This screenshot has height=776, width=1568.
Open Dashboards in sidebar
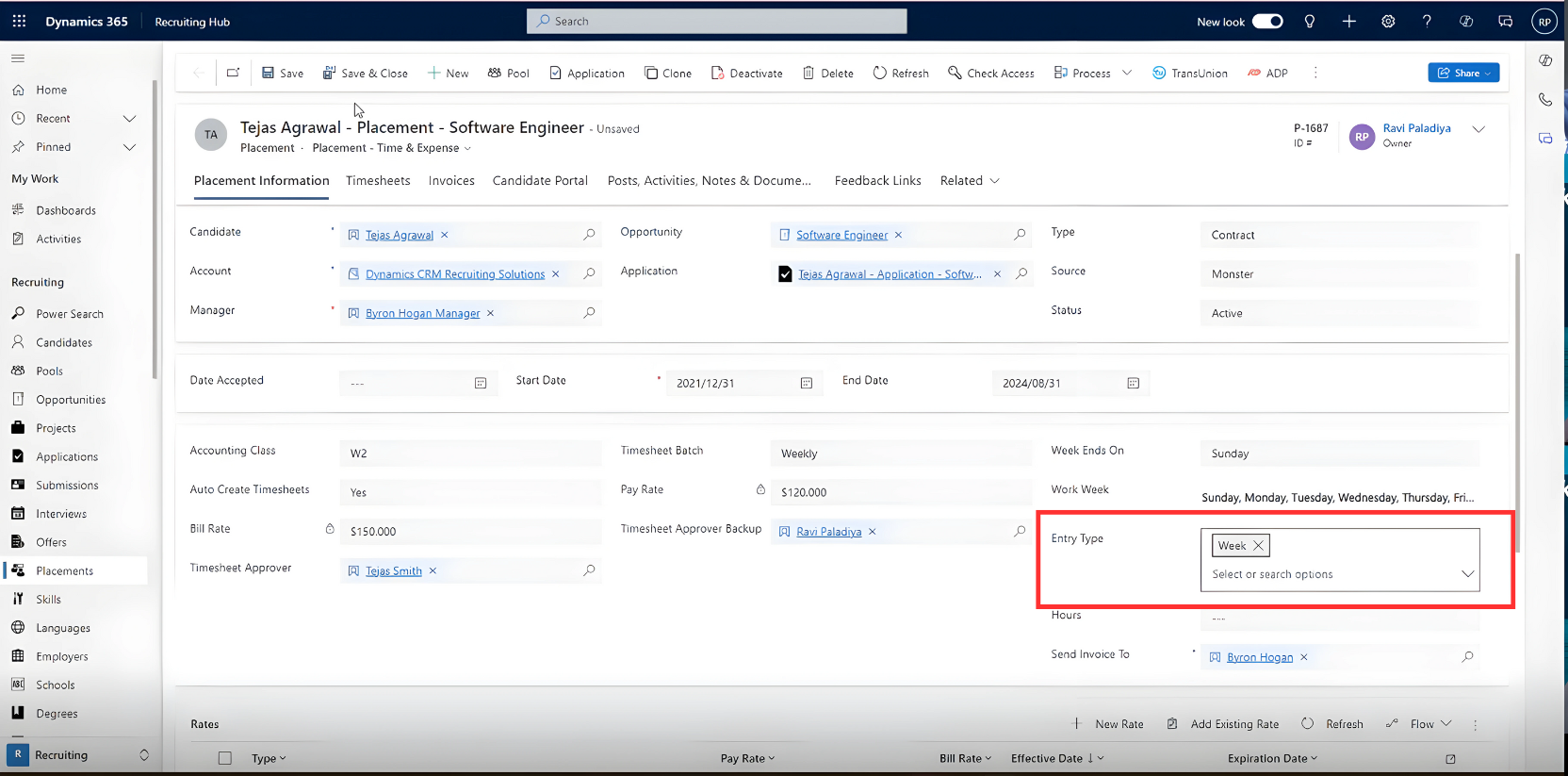[66, 210]
